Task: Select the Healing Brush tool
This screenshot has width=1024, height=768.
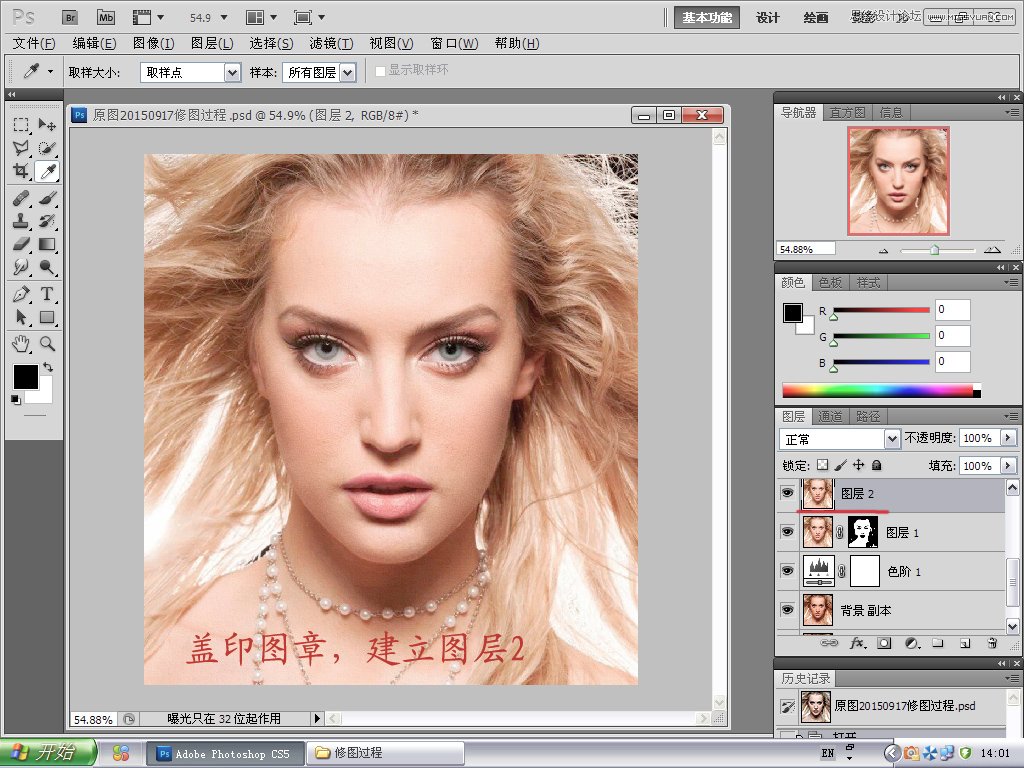Action: click(21, 197)
